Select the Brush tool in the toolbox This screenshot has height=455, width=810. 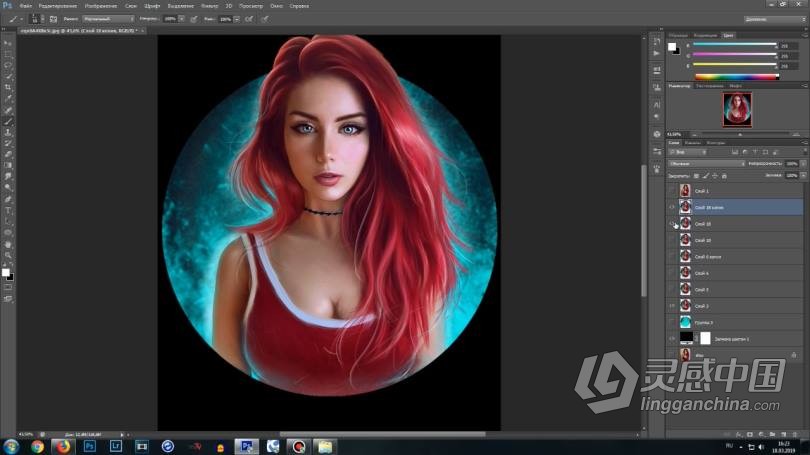pyautogui.click(x=8, y=121)
